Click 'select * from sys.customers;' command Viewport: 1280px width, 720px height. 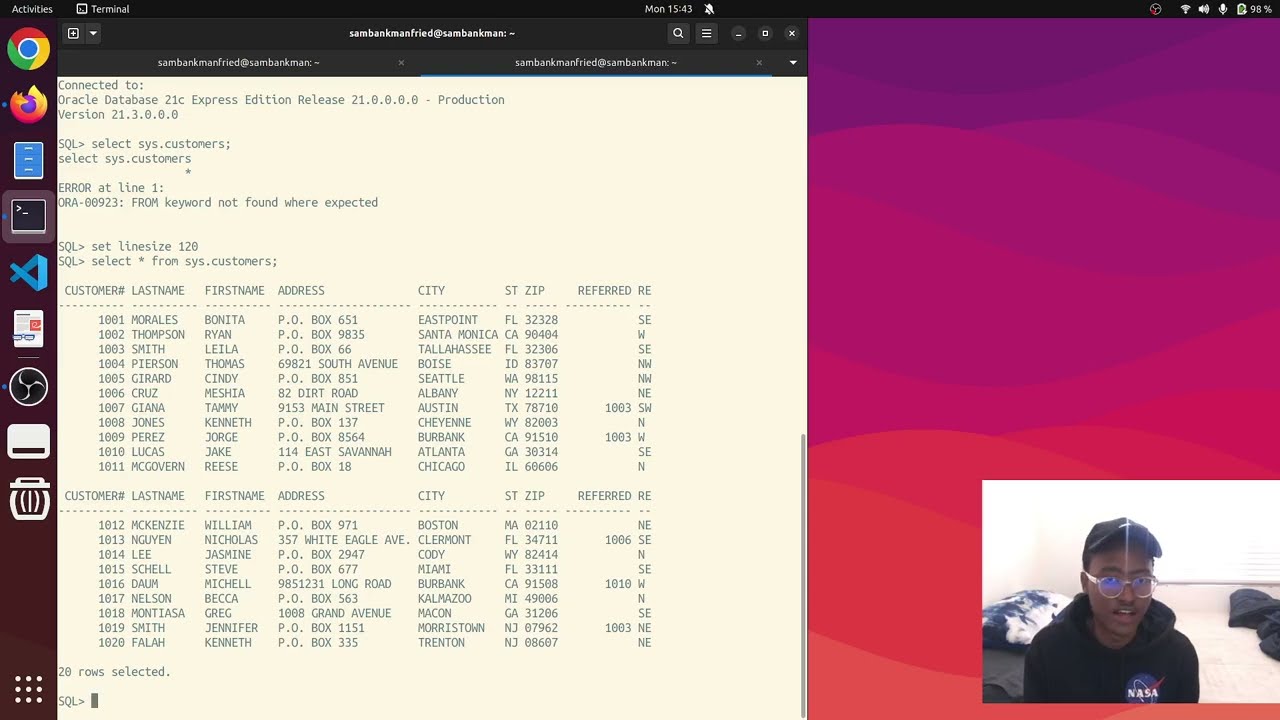click(184, 261)
